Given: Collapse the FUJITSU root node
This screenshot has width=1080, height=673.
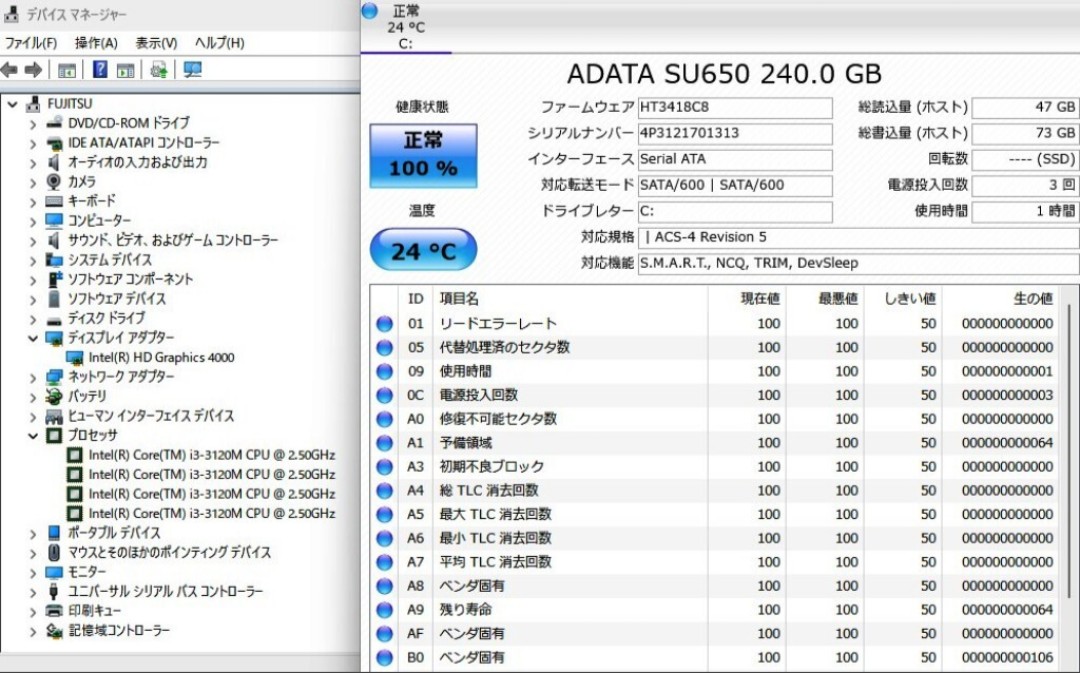Looking at the screenshot, I should [12, 104].
